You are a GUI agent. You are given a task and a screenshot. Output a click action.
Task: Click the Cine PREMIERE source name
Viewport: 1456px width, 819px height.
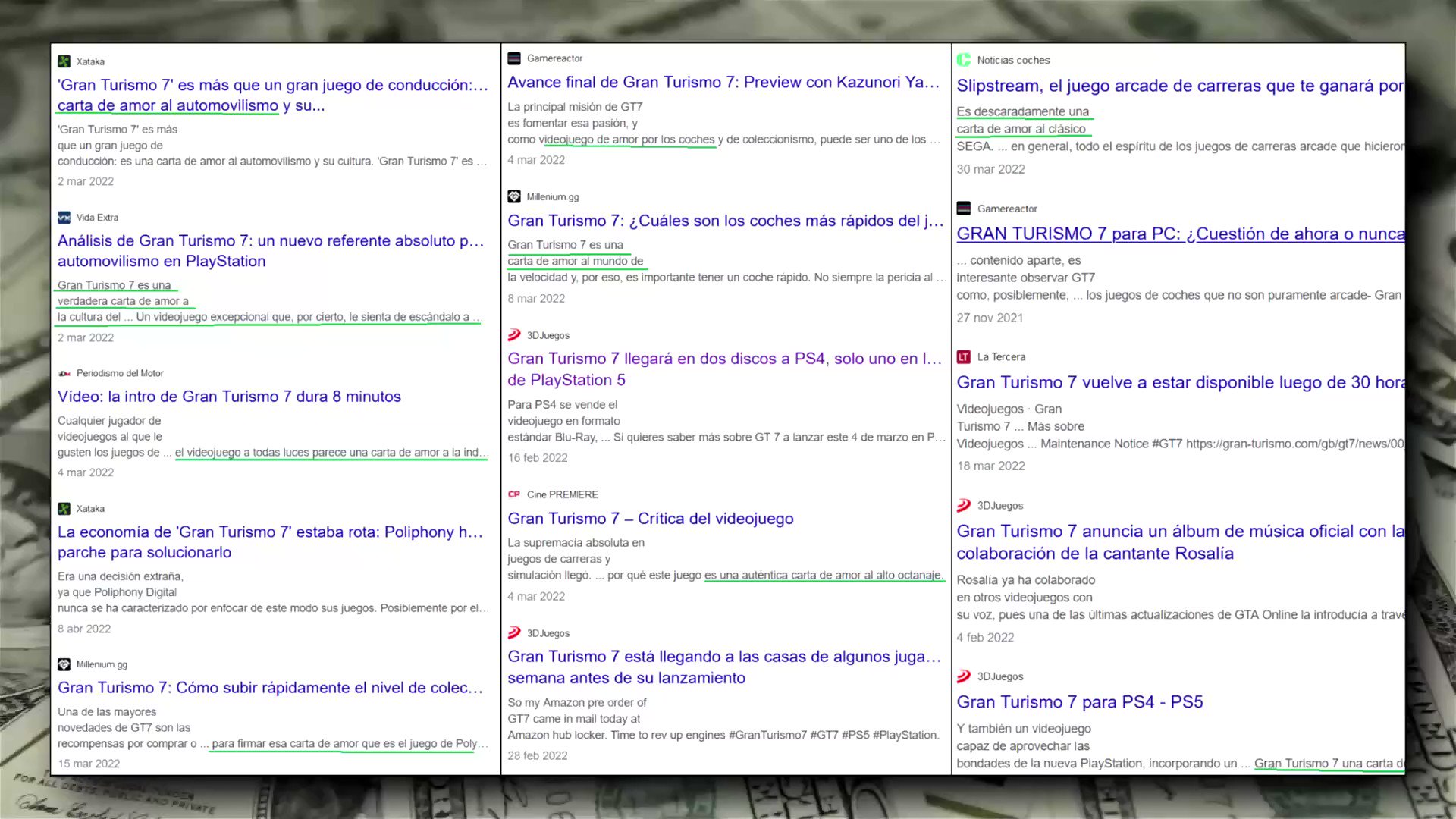562,494
